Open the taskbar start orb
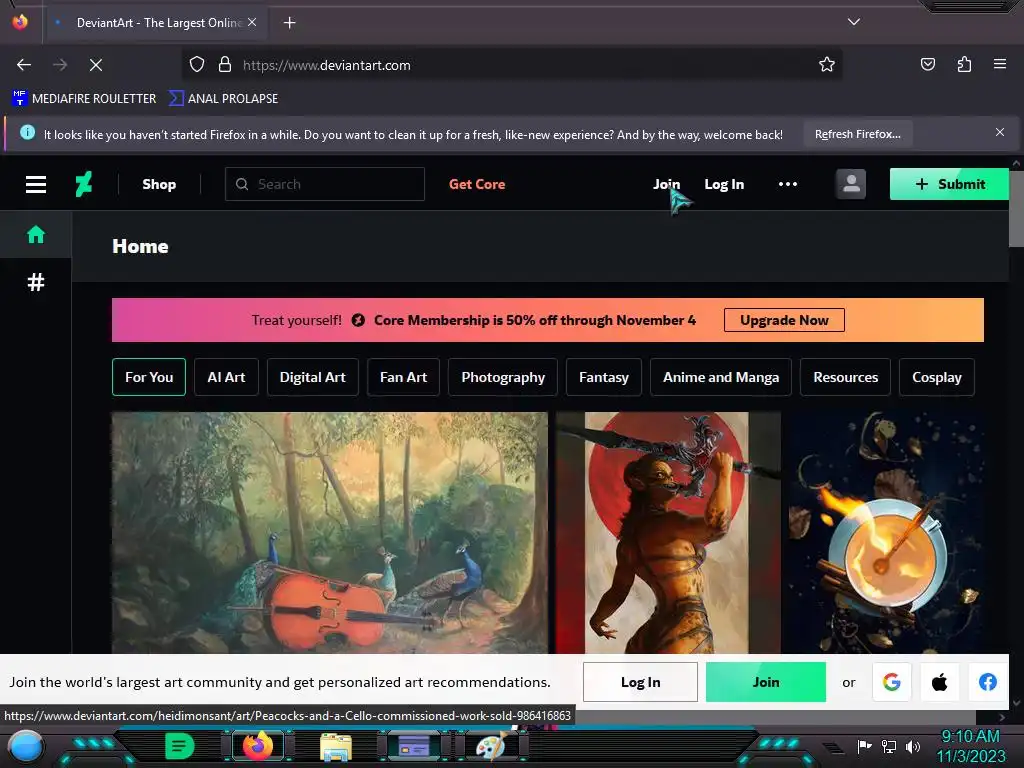 coord(25,746)
